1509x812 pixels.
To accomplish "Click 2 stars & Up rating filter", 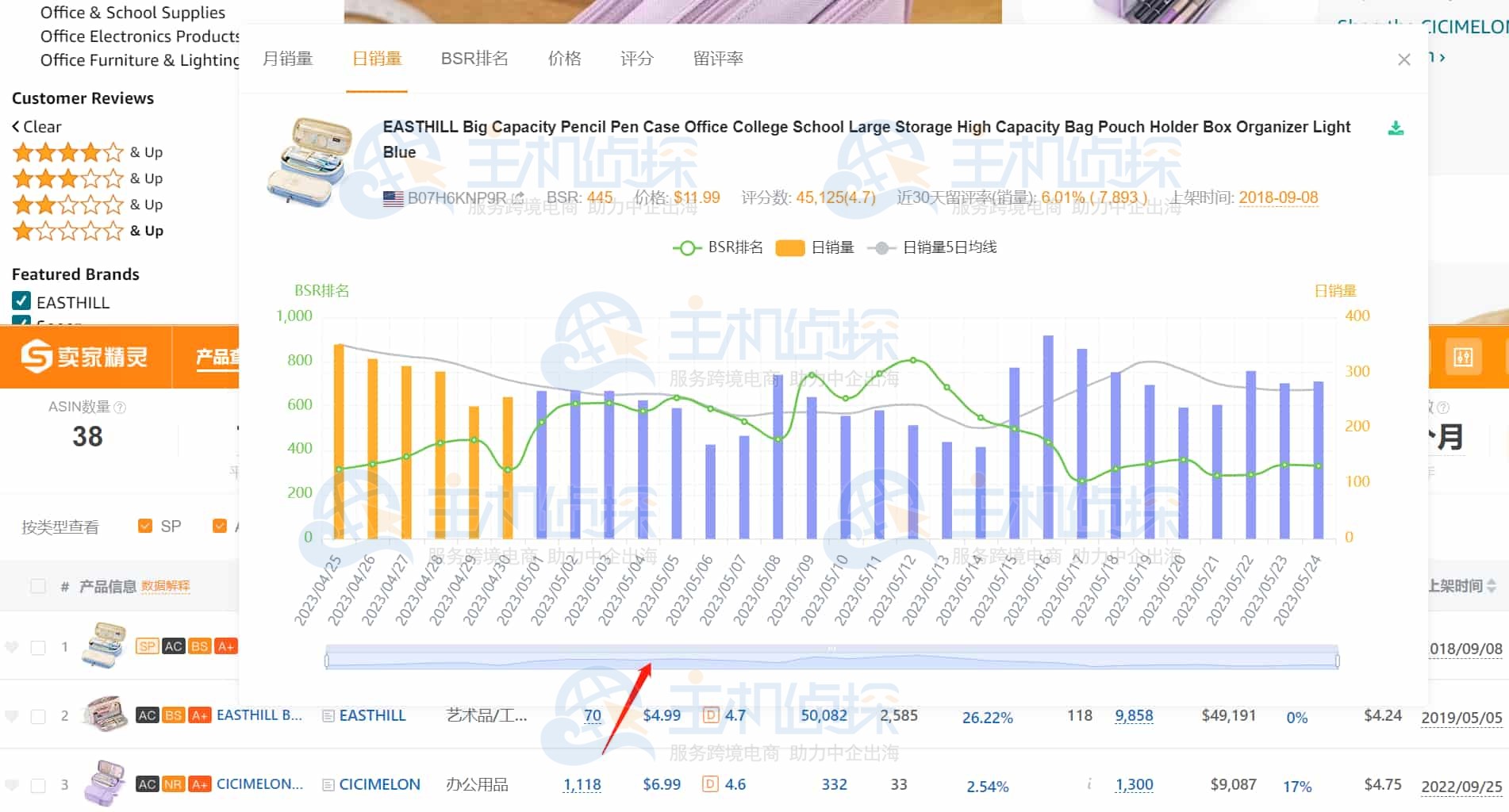I will click(87, 205).
